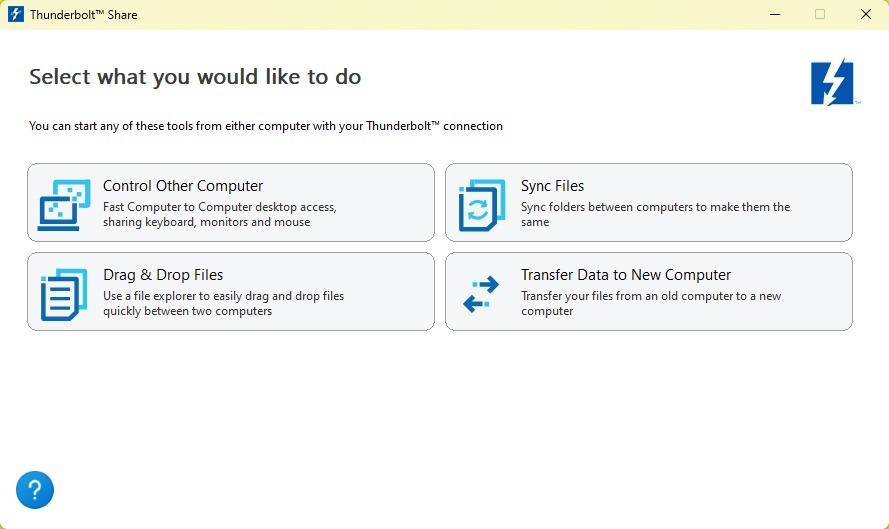Click the Thunderbolt Share title bar app icon

pos(16,14)
